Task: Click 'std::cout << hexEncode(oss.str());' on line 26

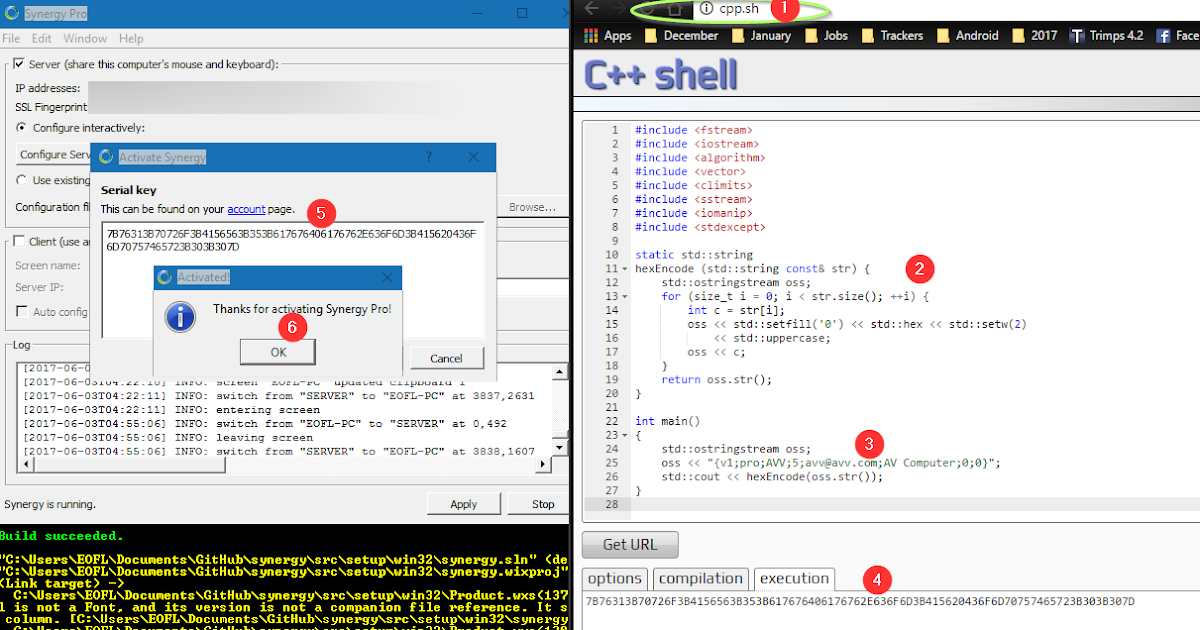Action: click(x=772, y=477)
